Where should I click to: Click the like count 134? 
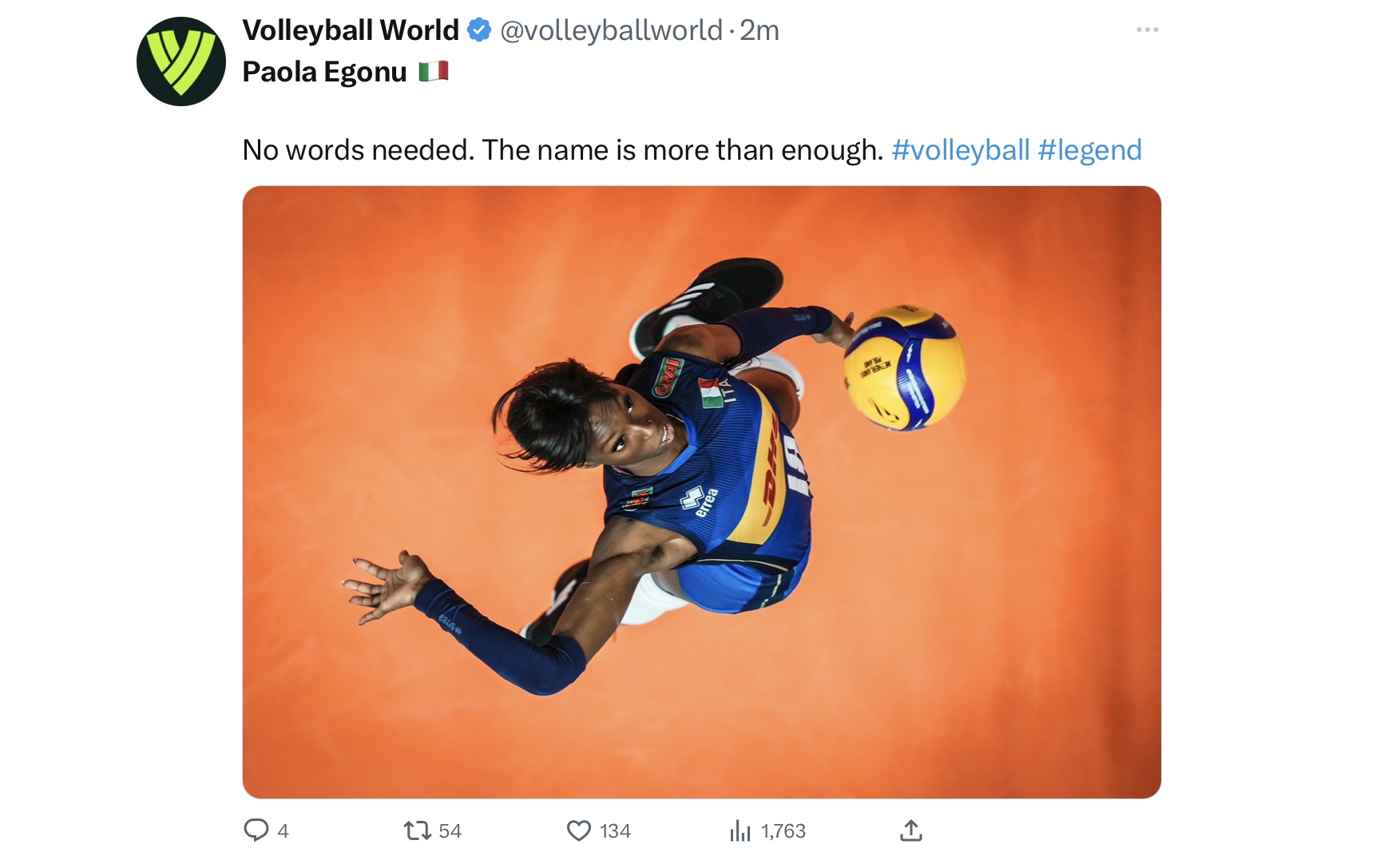point(616,831)
